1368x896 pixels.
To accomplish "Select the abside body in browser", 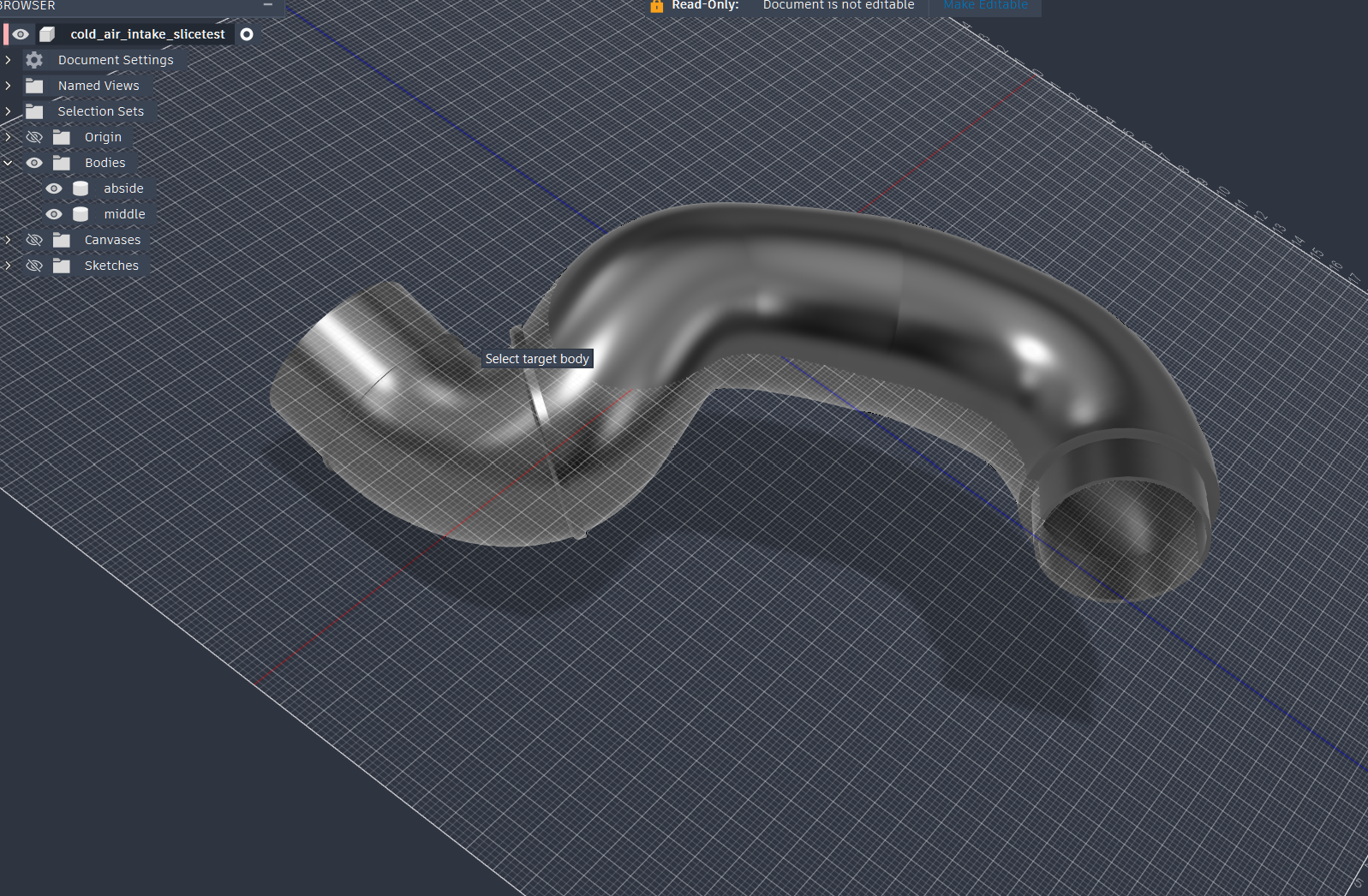I will pos(123,188).
